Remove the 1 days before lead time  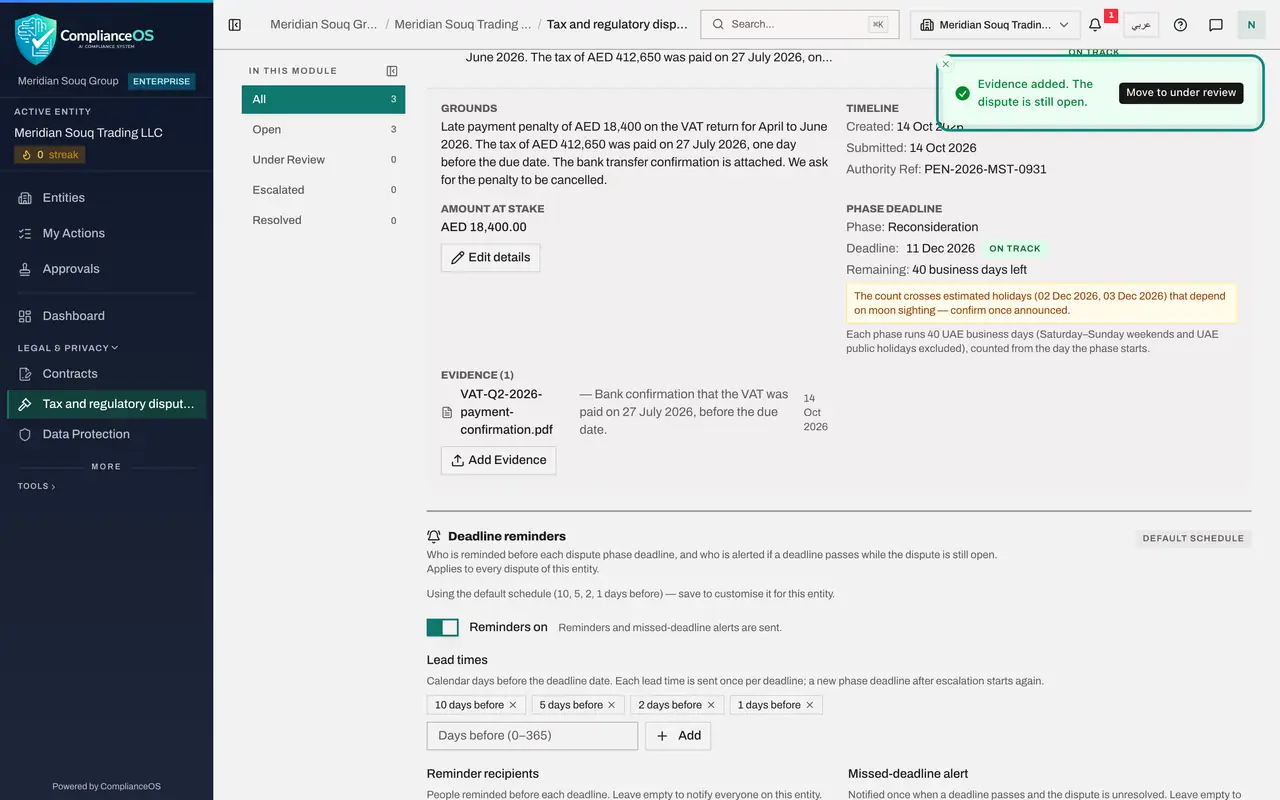coord(810,705)
